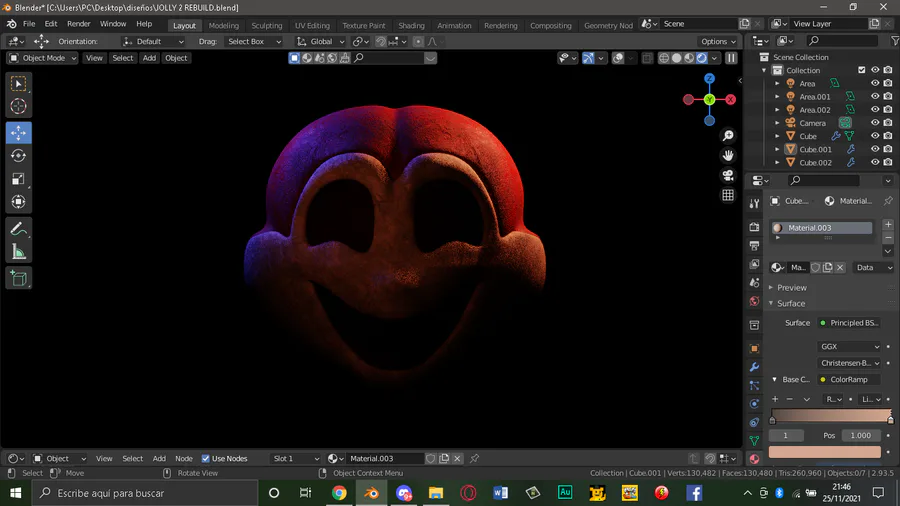900x506 pixels.
Task: Select the Transform tool
Action: click(18, 202)
